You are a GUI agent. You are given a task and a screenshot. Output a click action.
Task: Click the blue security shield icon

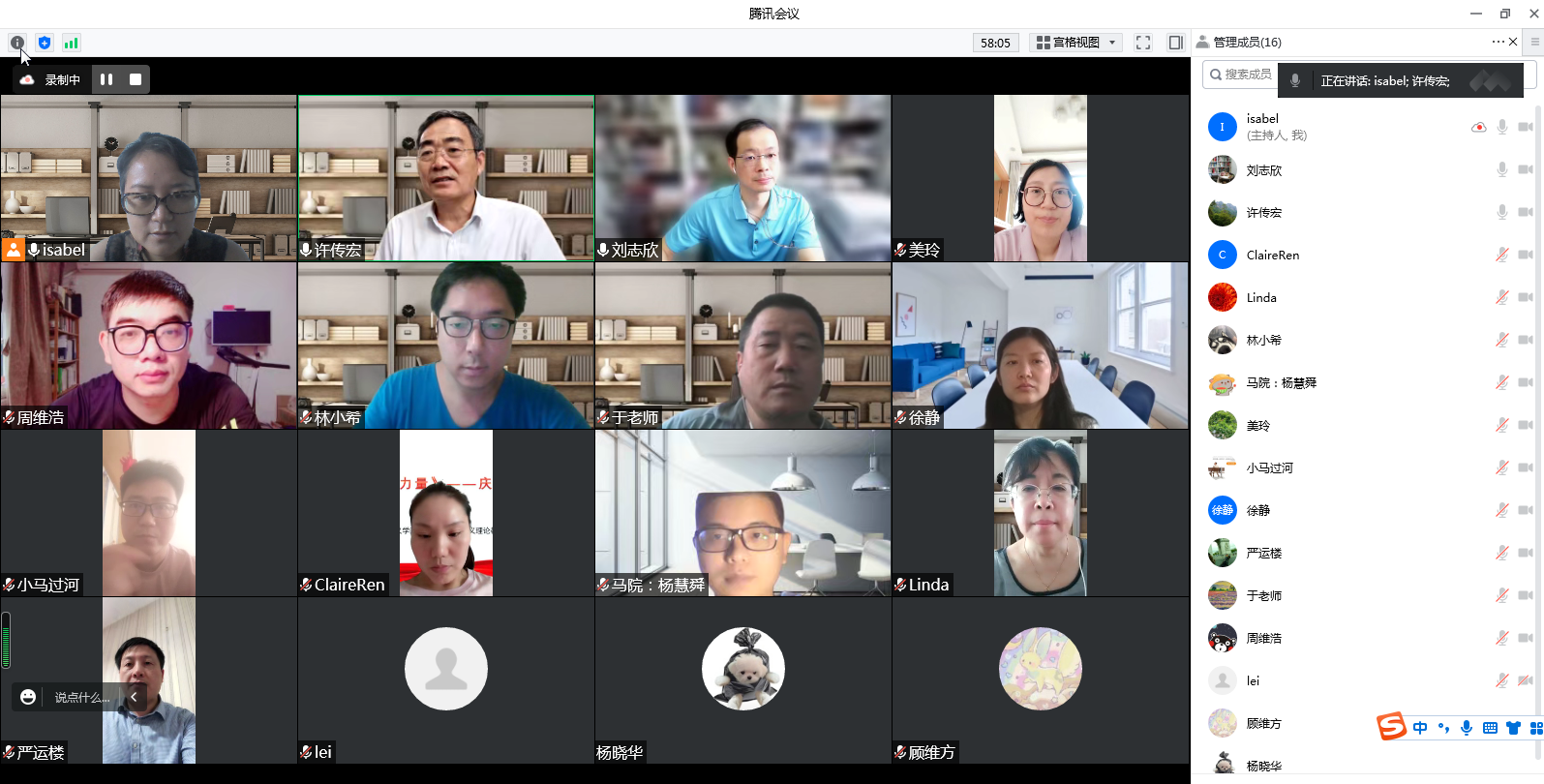click(x=45, y=43)
